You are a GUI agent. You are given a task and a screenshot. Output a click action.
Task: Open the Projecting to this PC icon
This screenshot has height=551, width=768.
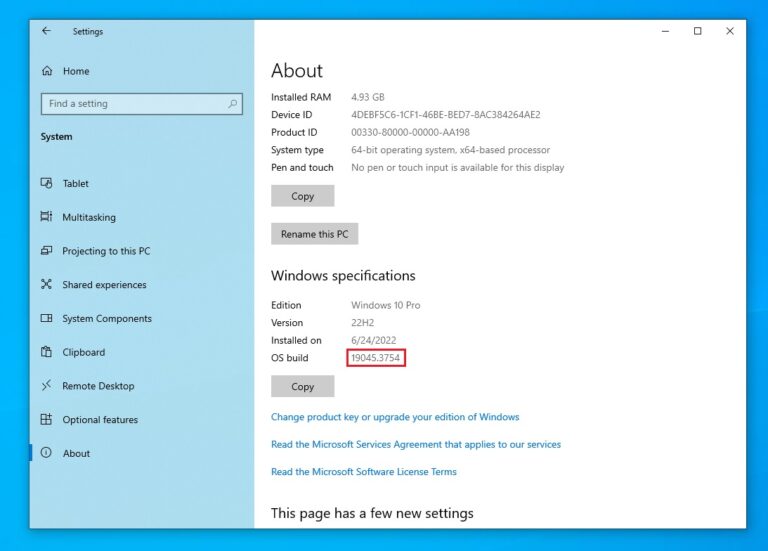coord(46,251)
